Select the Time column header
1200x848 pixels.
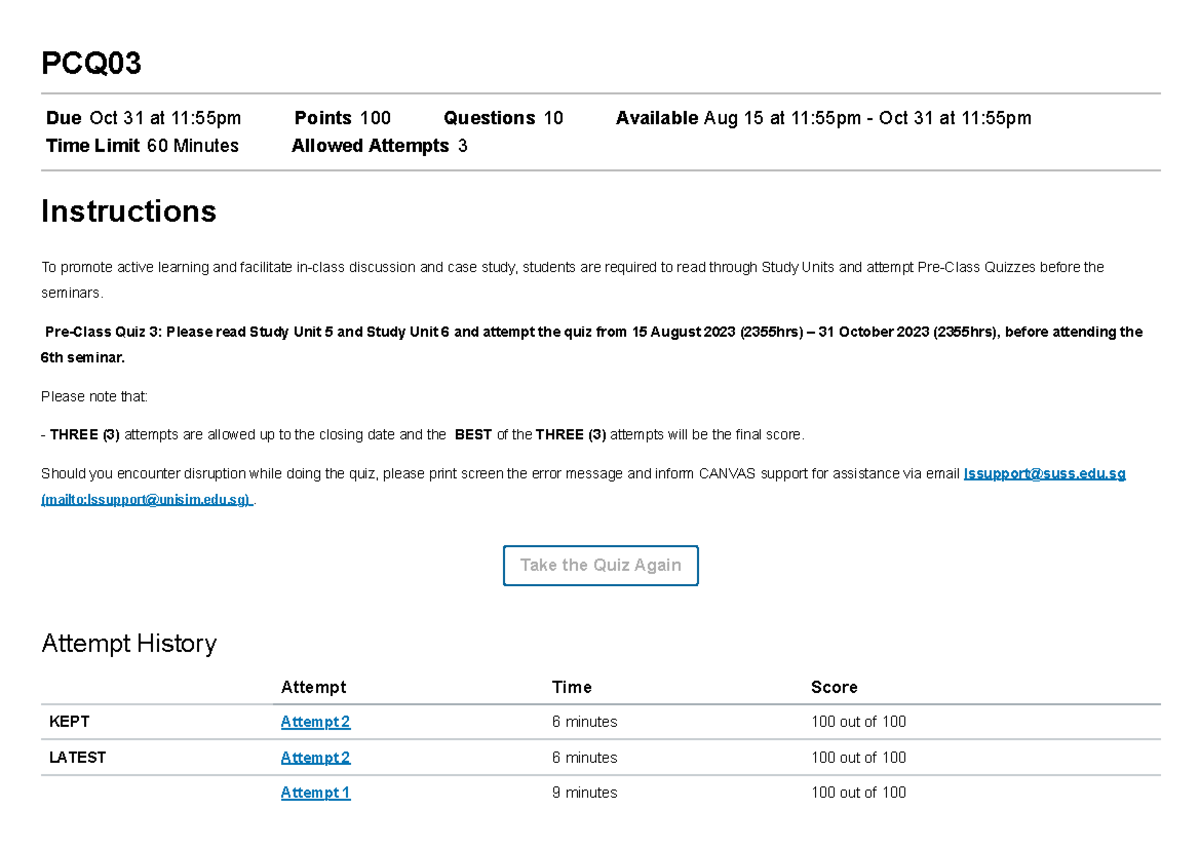(x=571, y=687)
